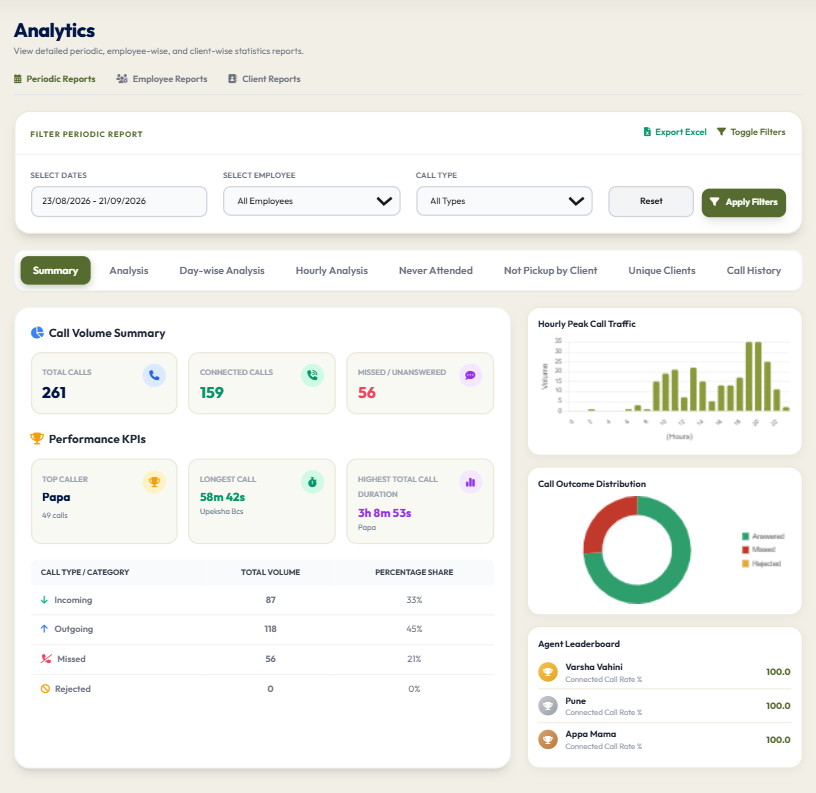This screenshot has width=816, height=793.
Task: Click the orange Rejected icon in table
Action: [45, 688]
